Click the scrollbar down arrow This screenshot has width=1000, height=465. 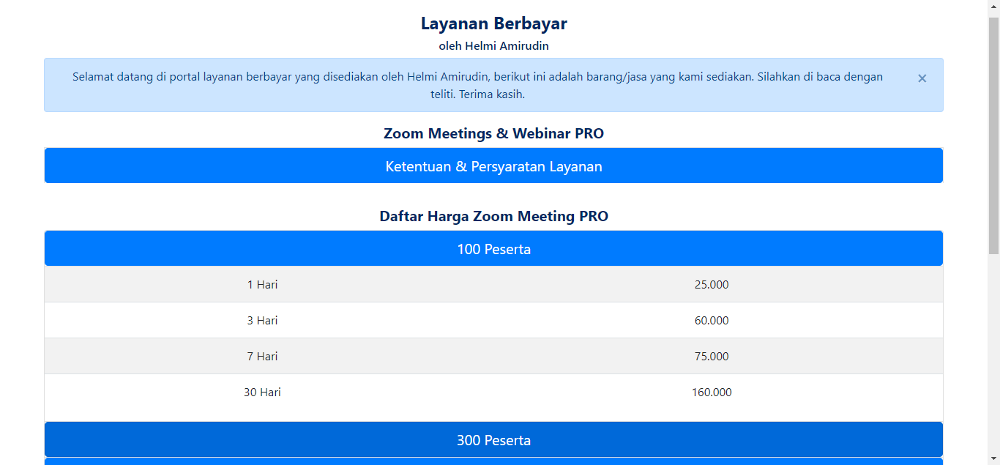(994, 458)
